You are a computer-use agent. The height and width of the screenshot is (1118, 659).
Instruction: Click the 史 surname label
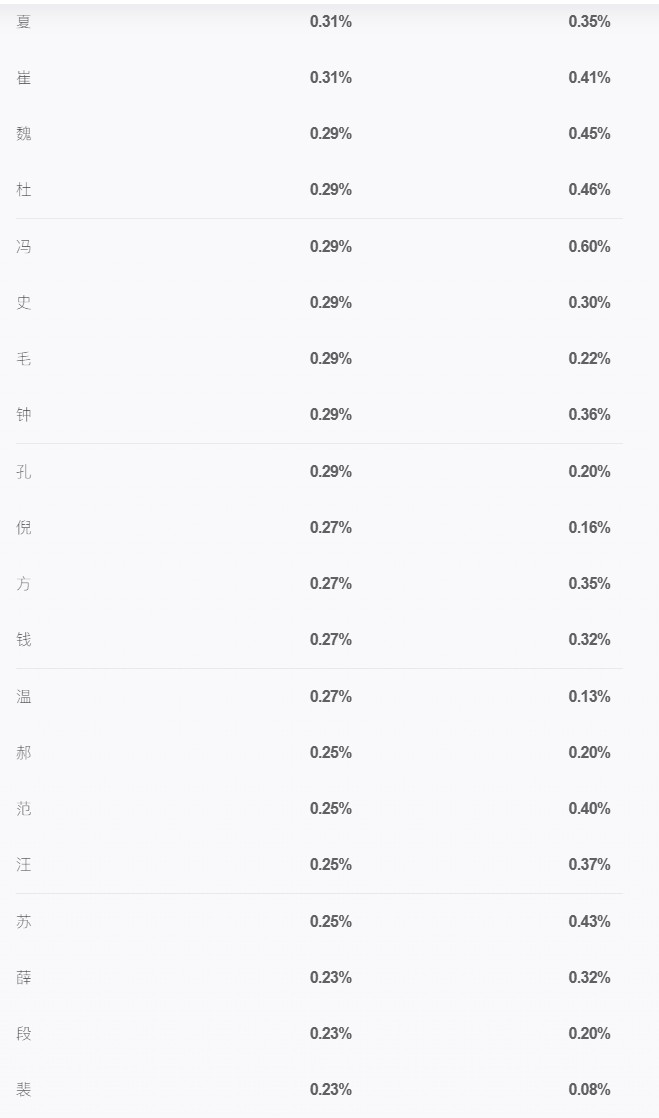coord(24,302)
